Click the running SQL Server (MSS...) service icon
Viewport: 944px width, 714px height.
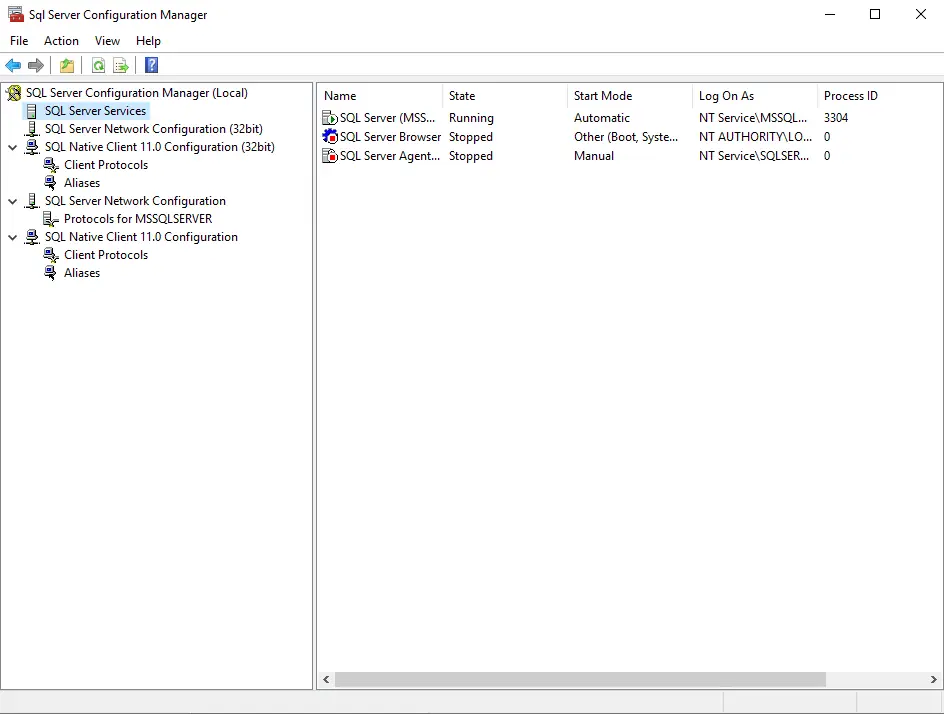point(330,118)
